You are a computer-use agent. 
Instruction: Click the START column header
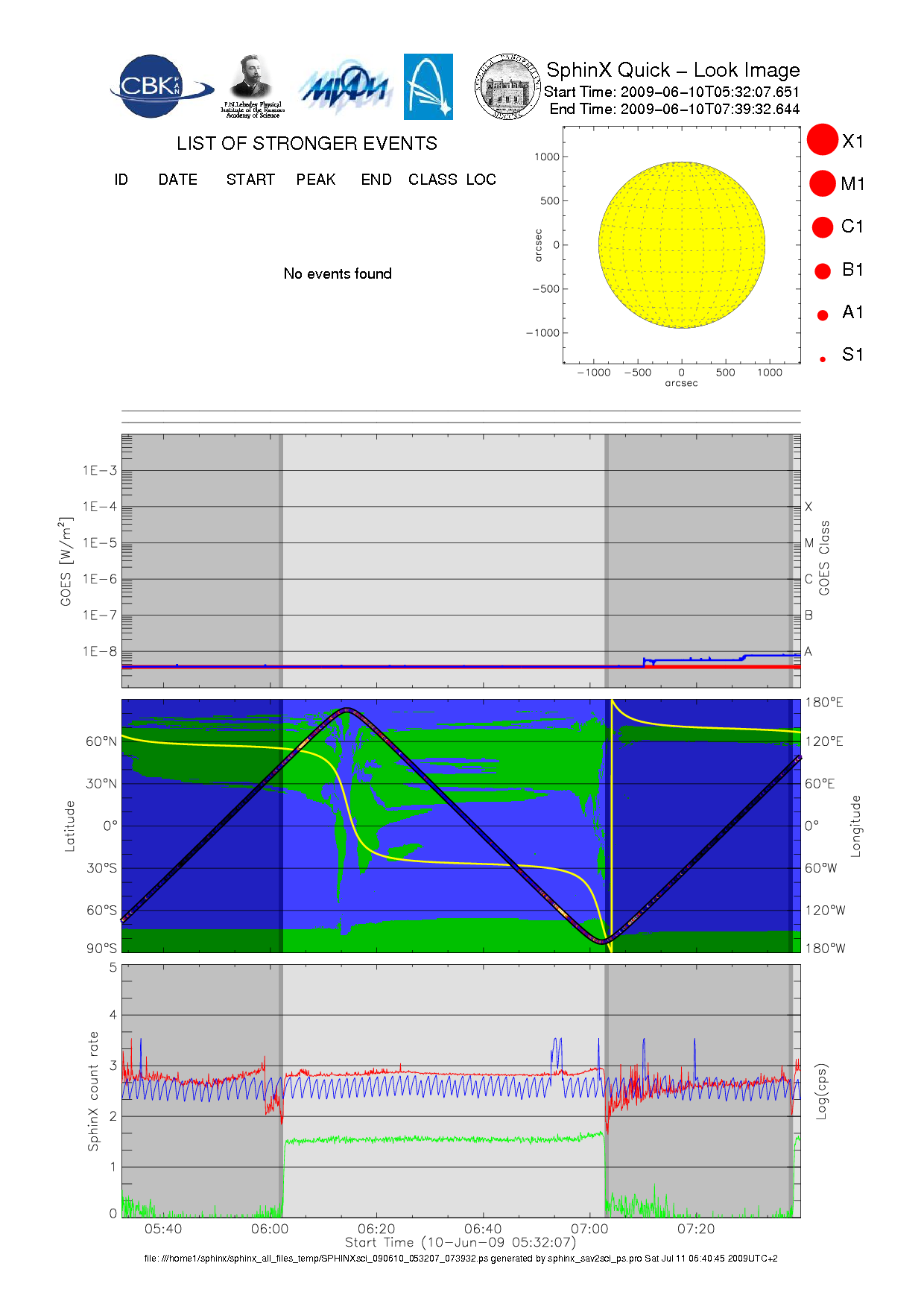click(250, 180)
